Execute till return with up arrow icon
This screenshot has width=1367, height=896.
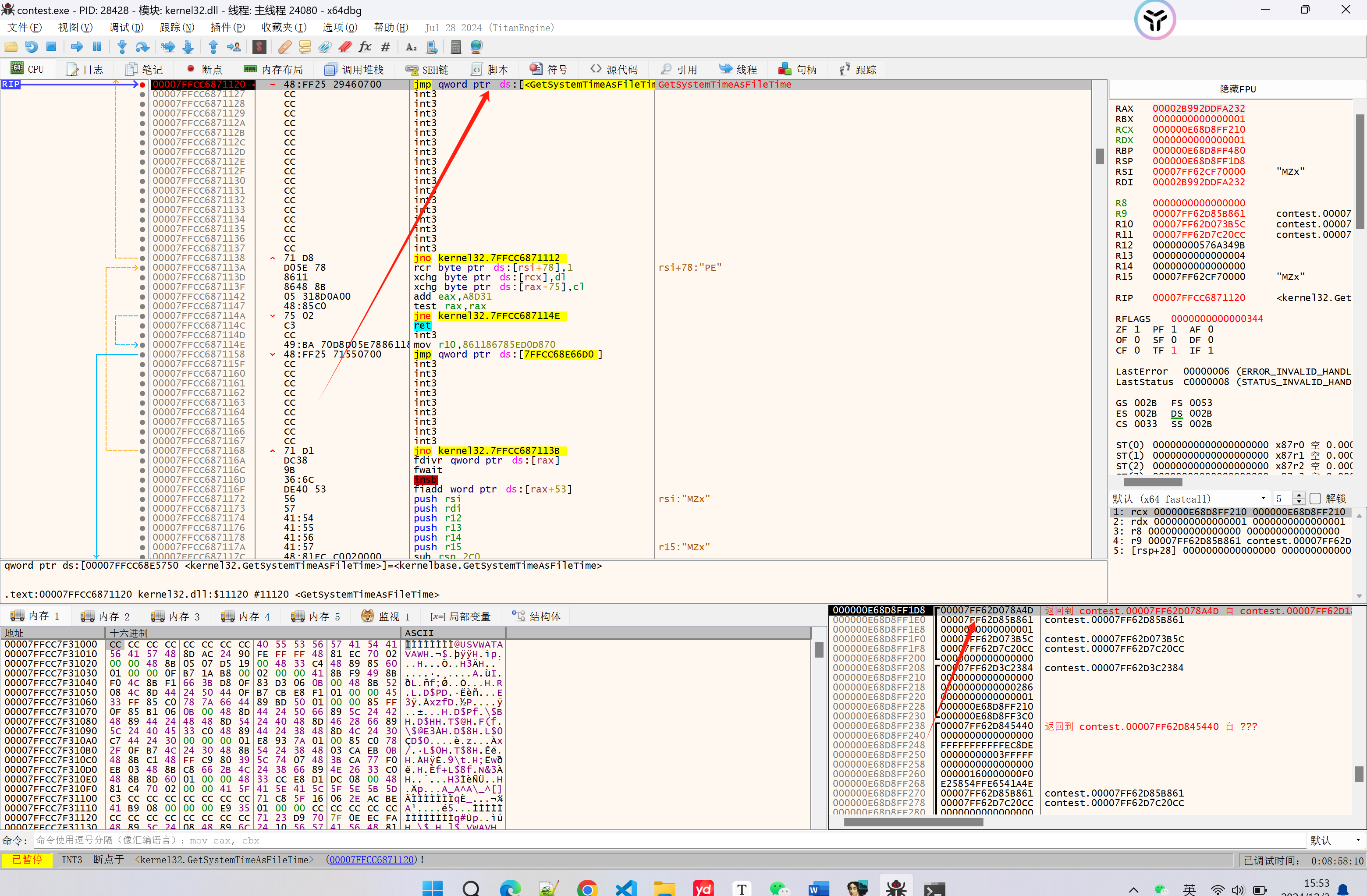tap(213, 47)
